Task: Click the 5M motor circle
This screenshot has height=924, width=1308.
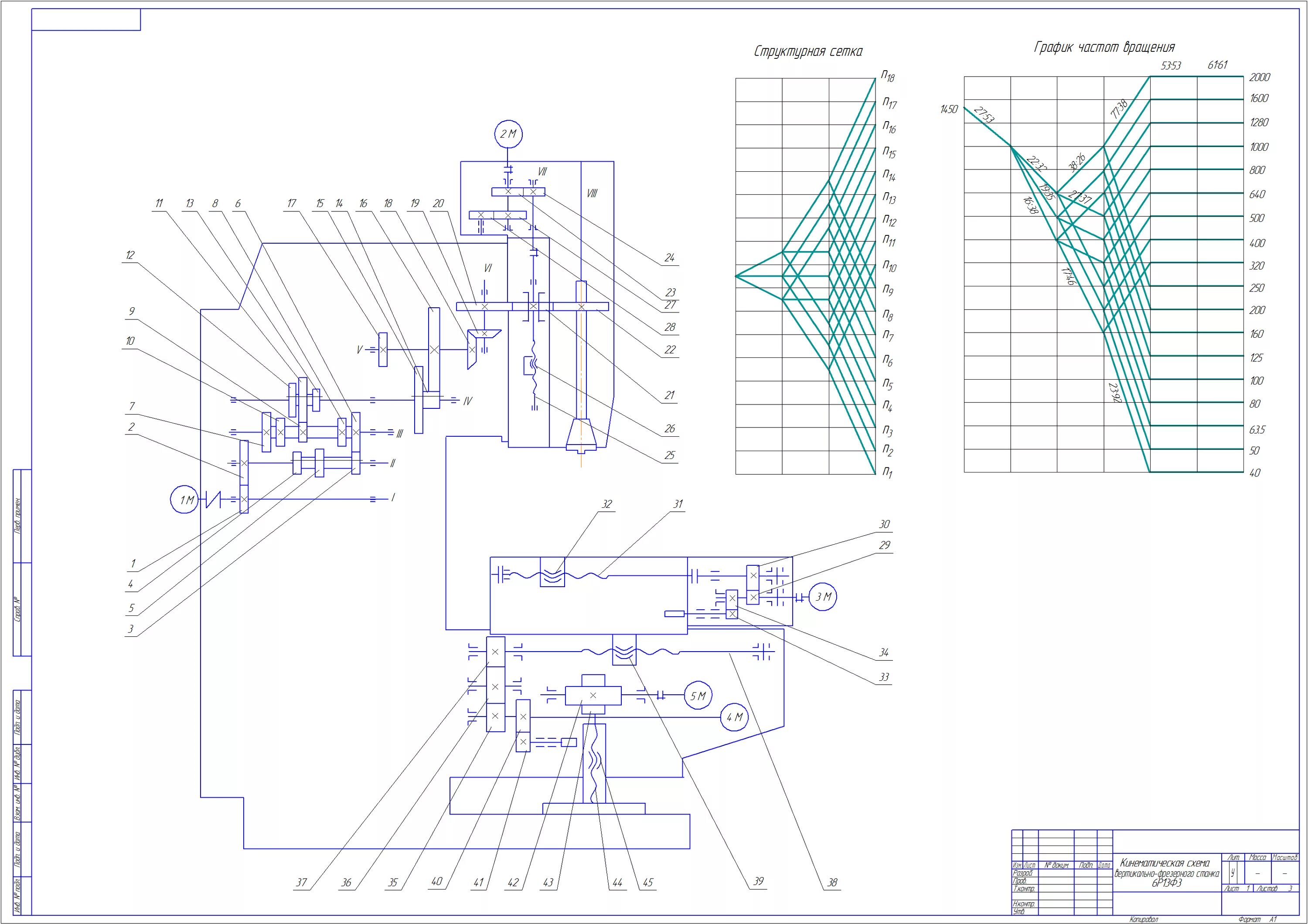Action: [698, 695]
